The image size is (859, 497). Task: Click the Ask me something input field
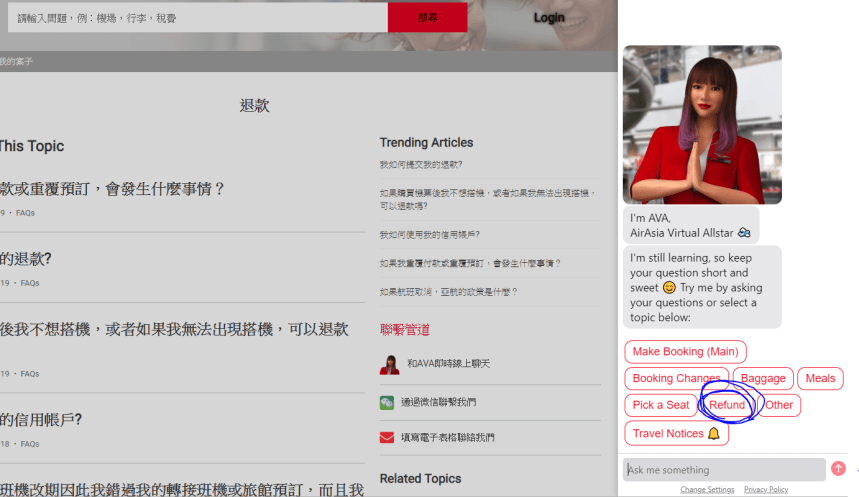724,470
